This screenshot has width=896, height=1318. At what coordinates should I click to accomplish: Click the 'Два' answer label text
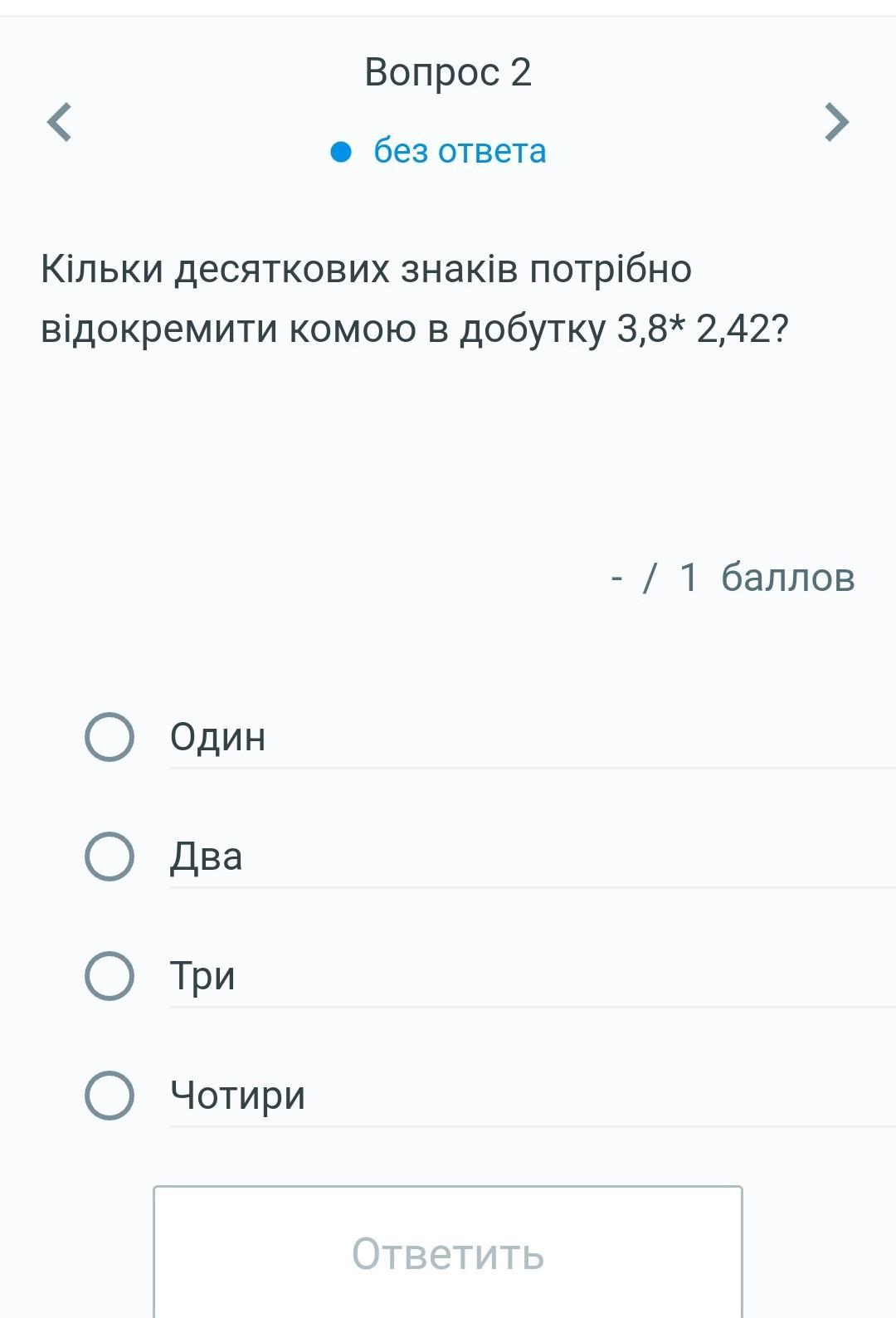(x=206, y=856)
